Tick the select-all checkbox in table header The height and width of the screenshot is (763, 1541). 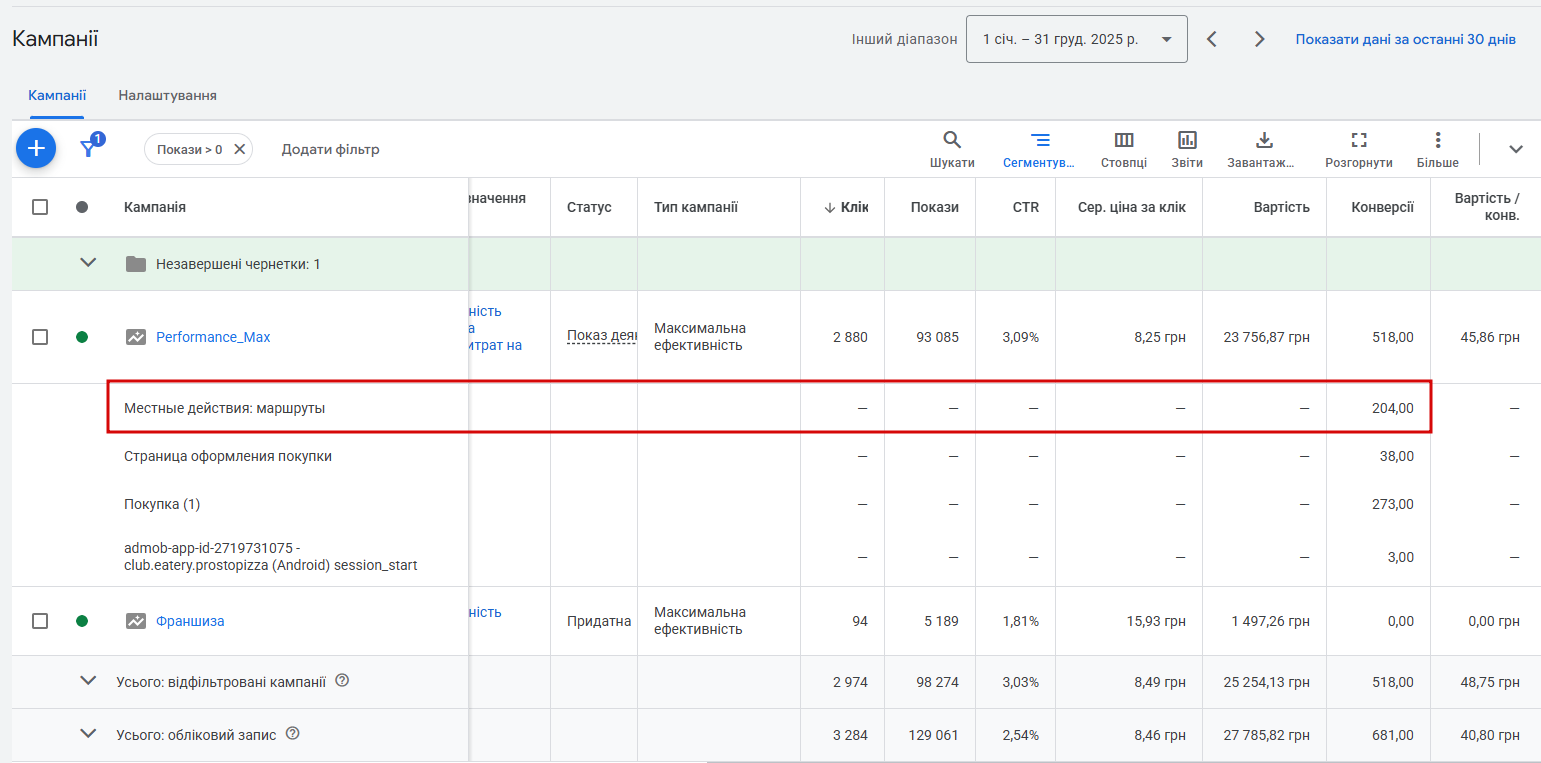[40, 207]
